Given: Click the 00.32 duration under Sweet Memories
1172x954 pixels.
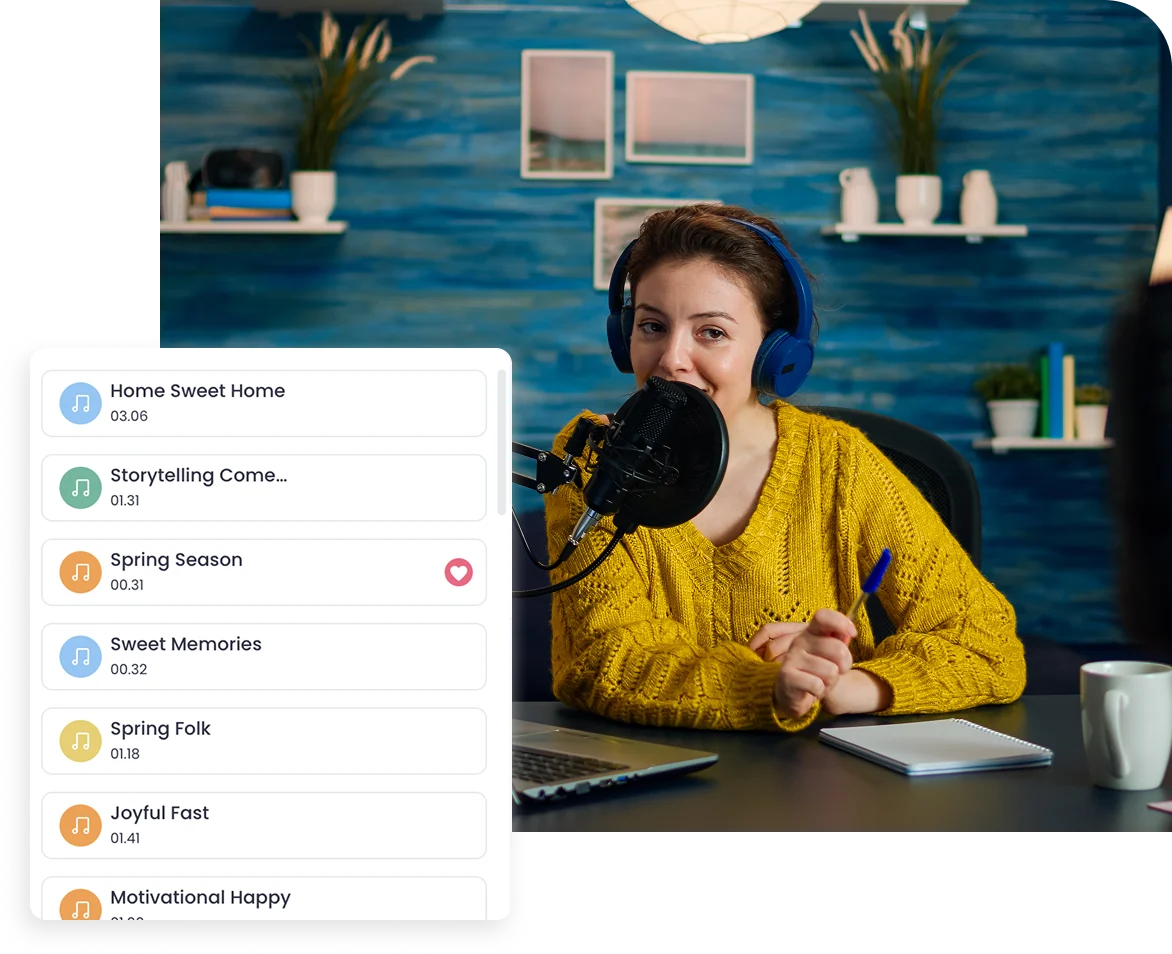Looking at the screenshot, I should tap(129, 669).
